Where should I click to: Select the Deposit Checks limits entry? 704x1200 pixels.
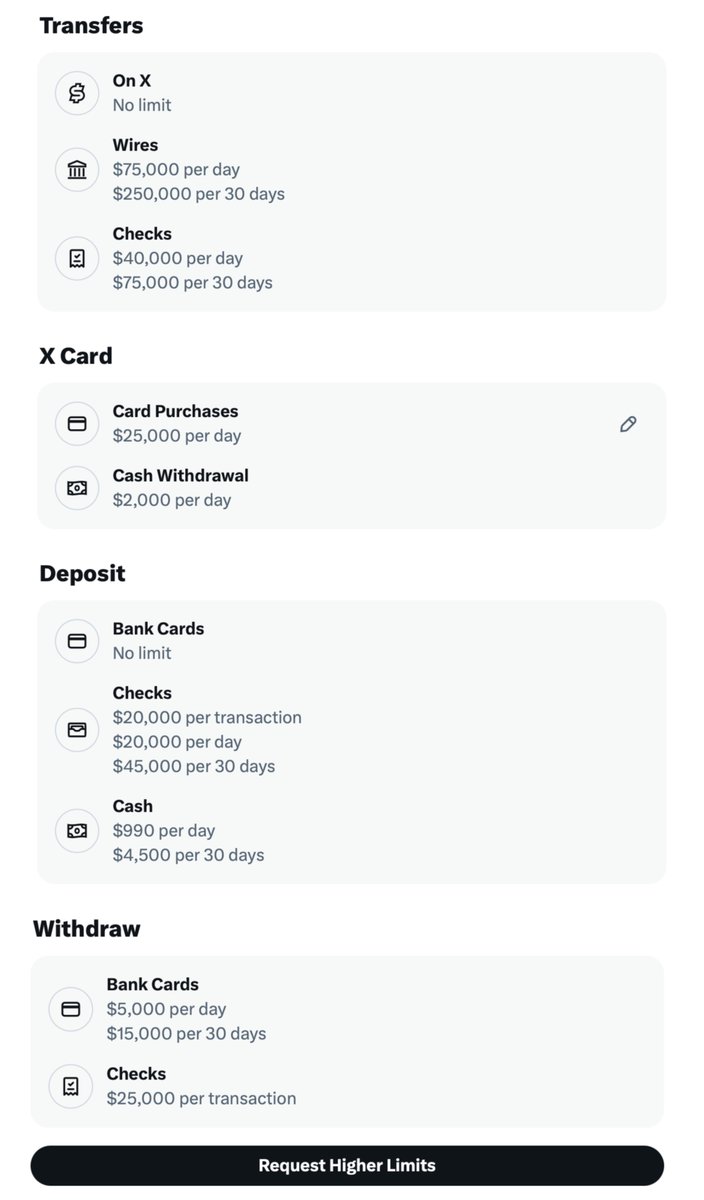pyautogui.click(x=351, y=730)
